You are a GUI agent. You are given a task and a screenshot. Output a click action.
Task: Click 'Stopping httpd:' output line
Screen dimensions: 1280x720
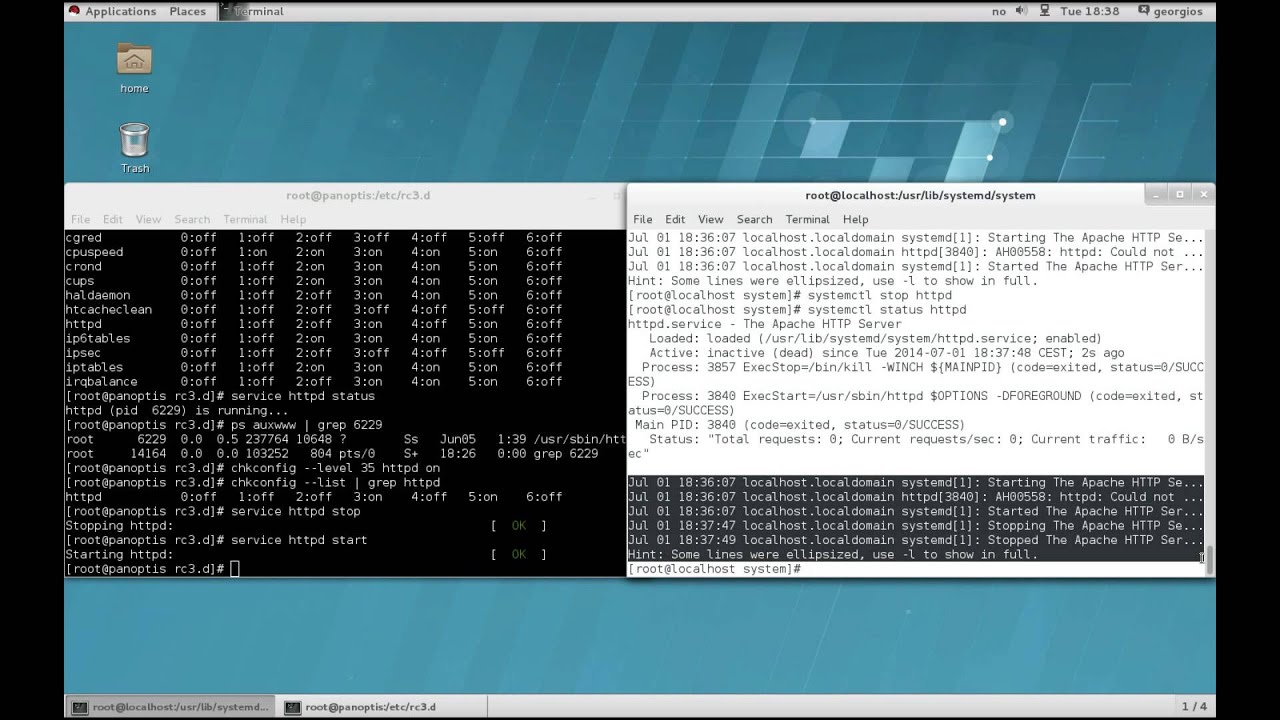[x=119, y=526]
